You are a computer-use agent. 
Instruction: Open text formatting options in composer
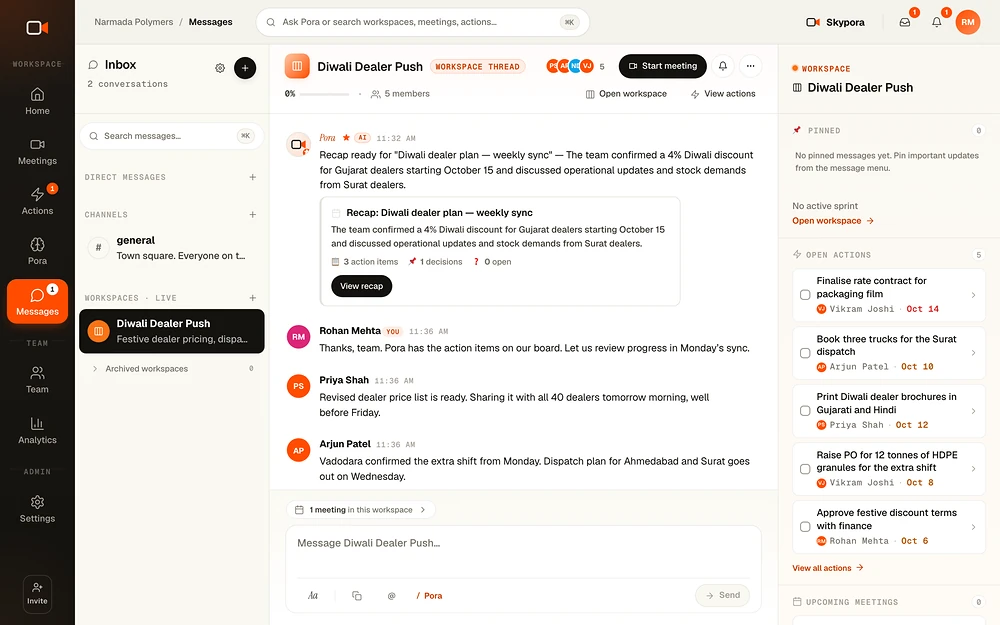click(x=312, y=596)
